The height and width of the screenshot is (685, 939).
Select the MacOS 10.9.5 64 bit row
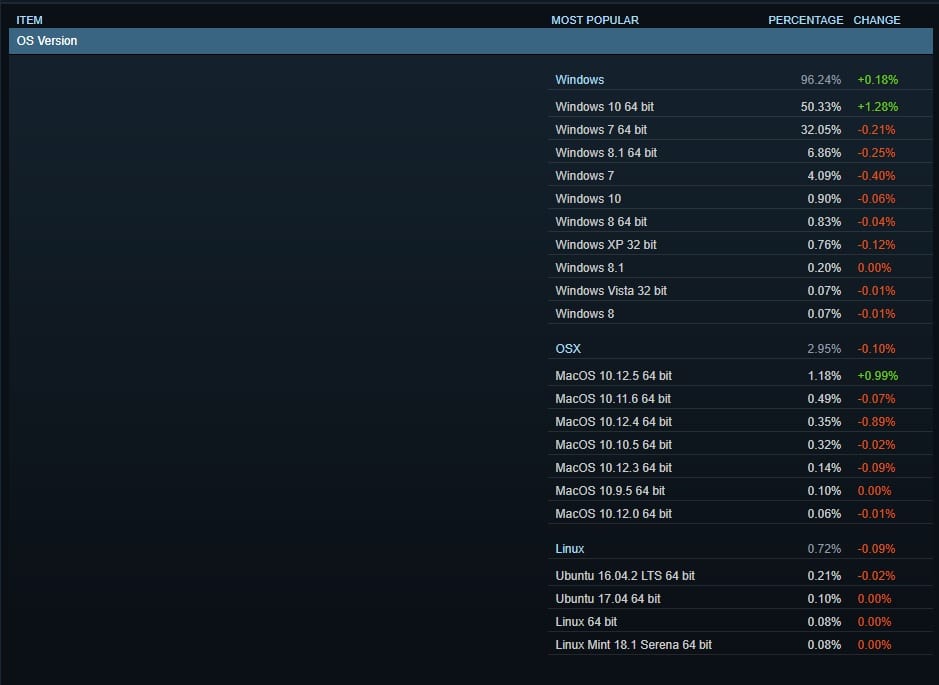click(610, 491)
